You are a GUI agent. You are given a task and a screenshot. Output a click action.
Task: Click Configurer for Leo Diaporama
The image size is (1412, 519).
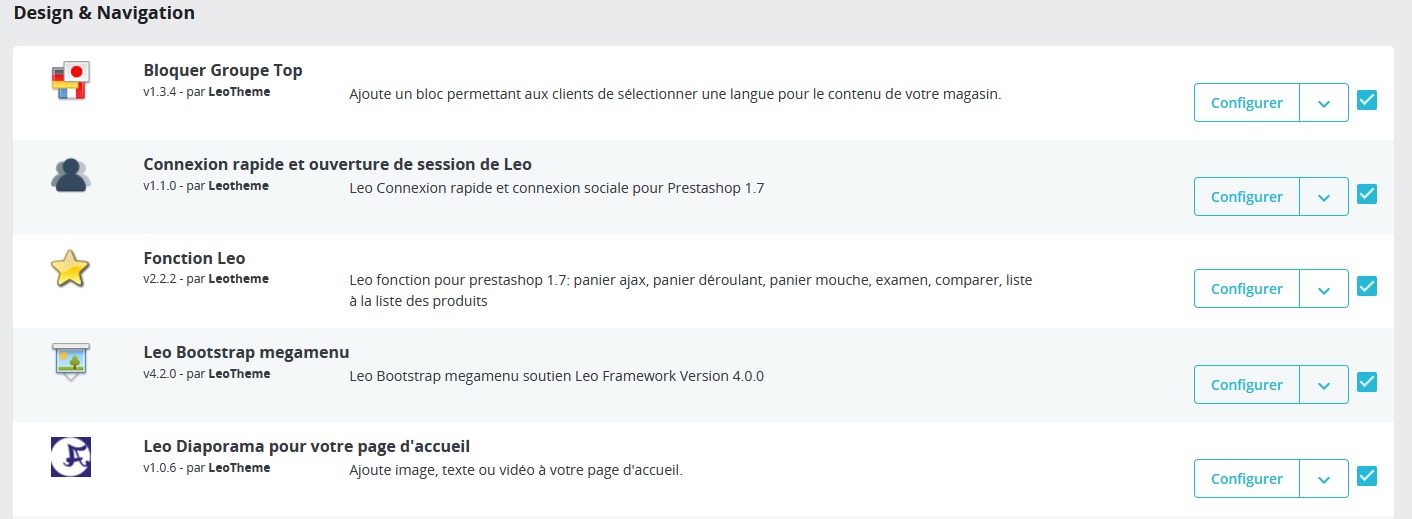[1246, 479]
